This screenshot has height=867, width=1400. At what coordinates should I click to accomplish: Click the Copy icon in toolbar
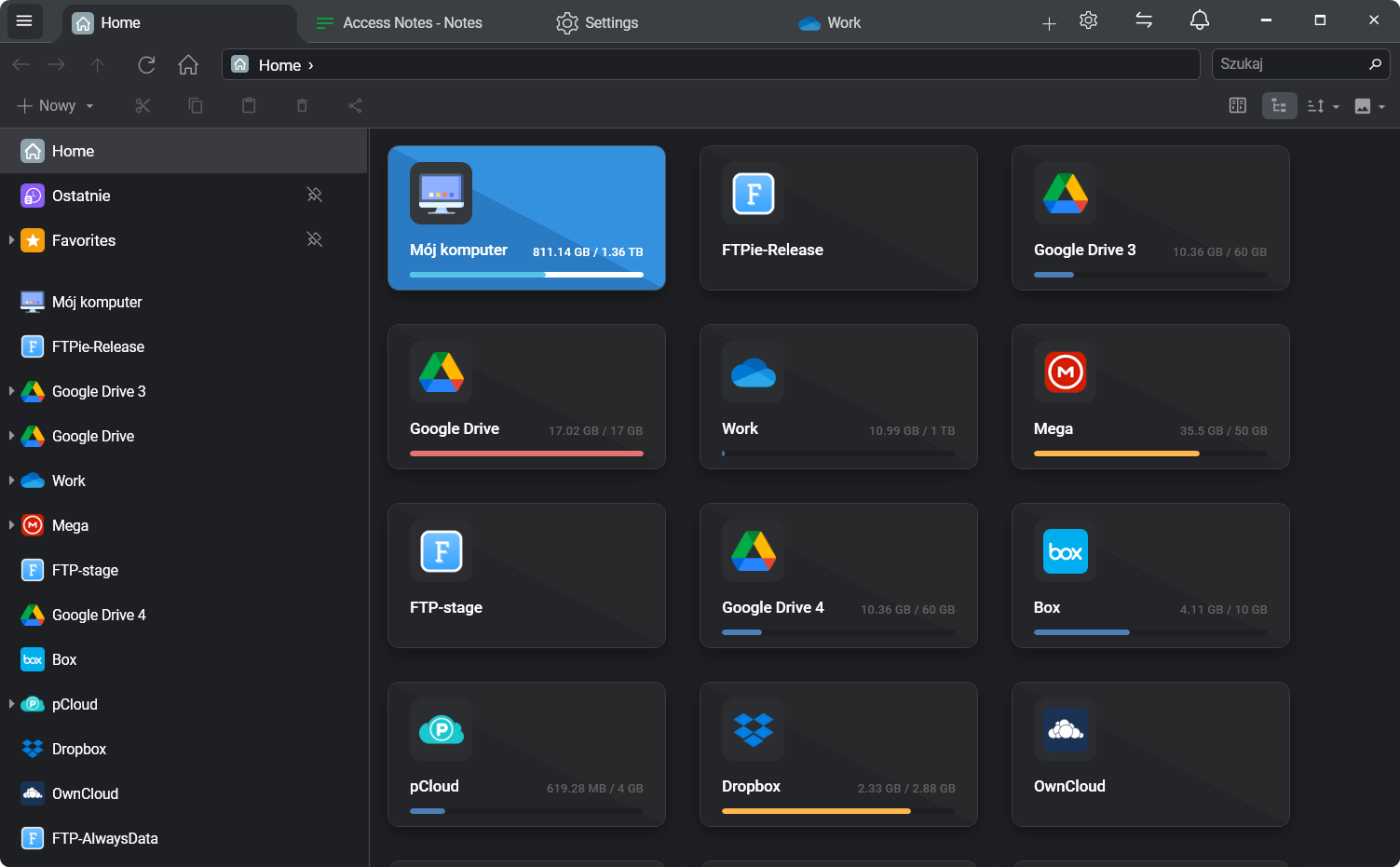196,105
